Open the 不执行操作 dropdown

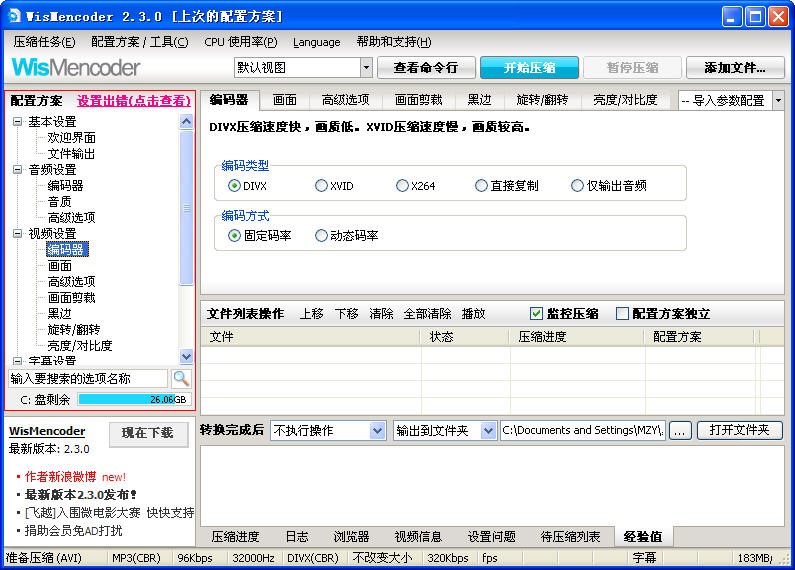click(377, 431)
